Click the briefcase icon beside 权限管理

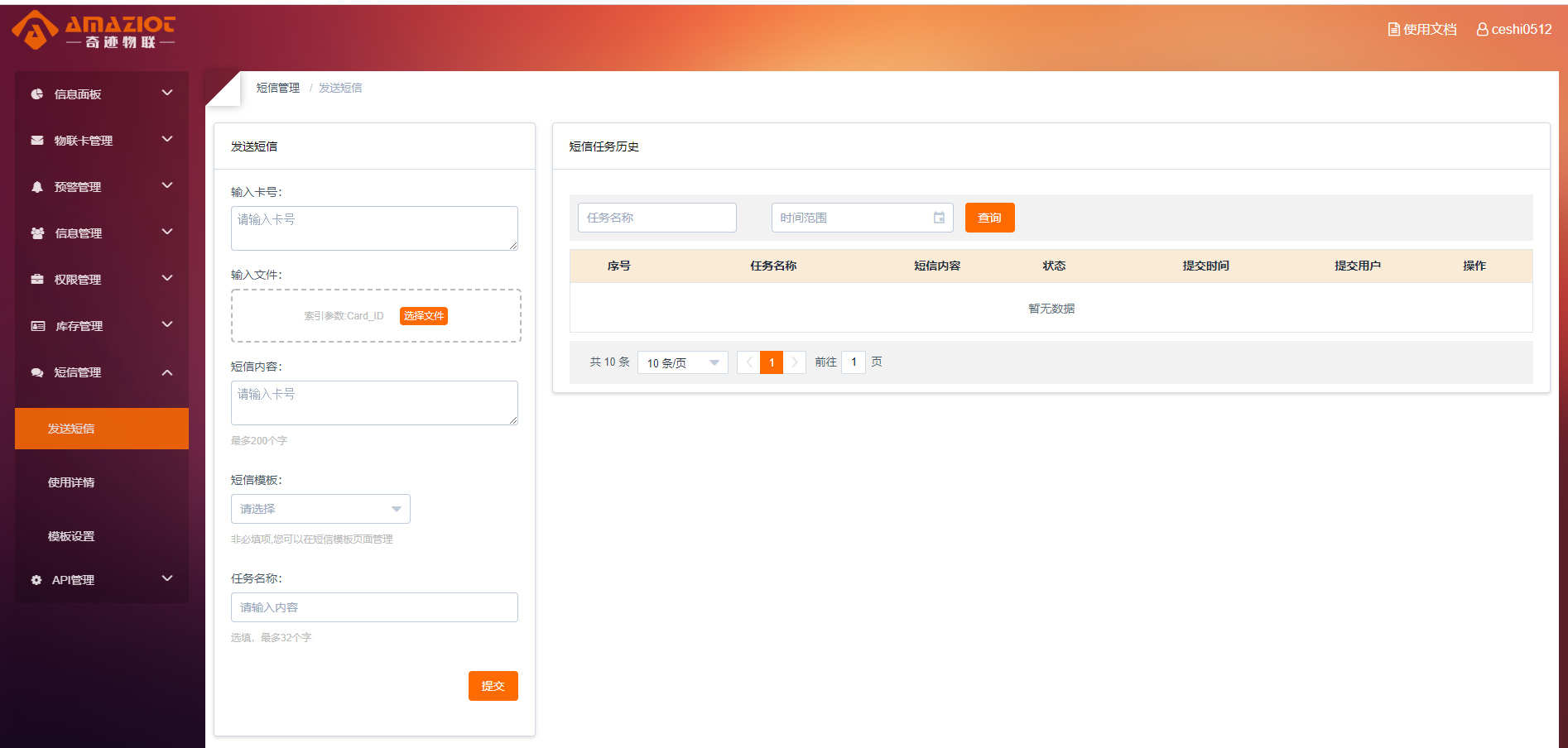pyautogui.click(x=37, y=280)
